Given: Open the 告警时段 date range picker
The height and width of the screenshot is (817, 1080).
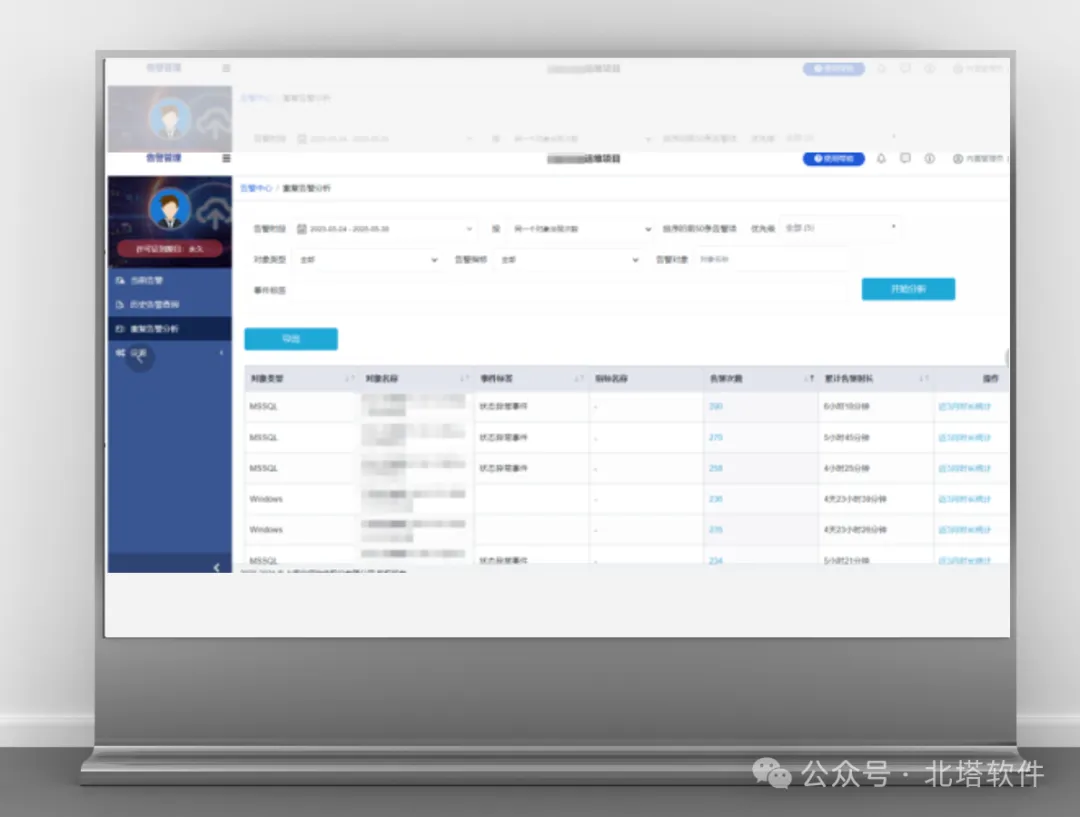Looking at the screenshot, I should tap(385, 229).
